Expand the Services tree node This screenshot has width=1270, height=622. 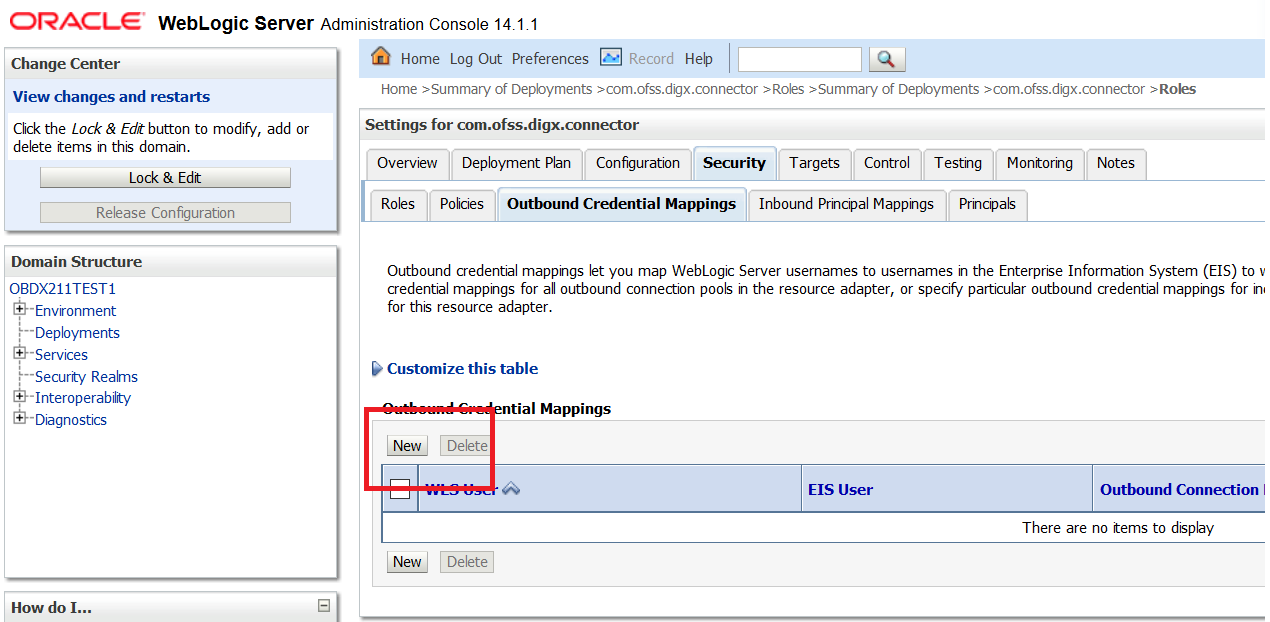pyautogui.click(x=19, y=353)
